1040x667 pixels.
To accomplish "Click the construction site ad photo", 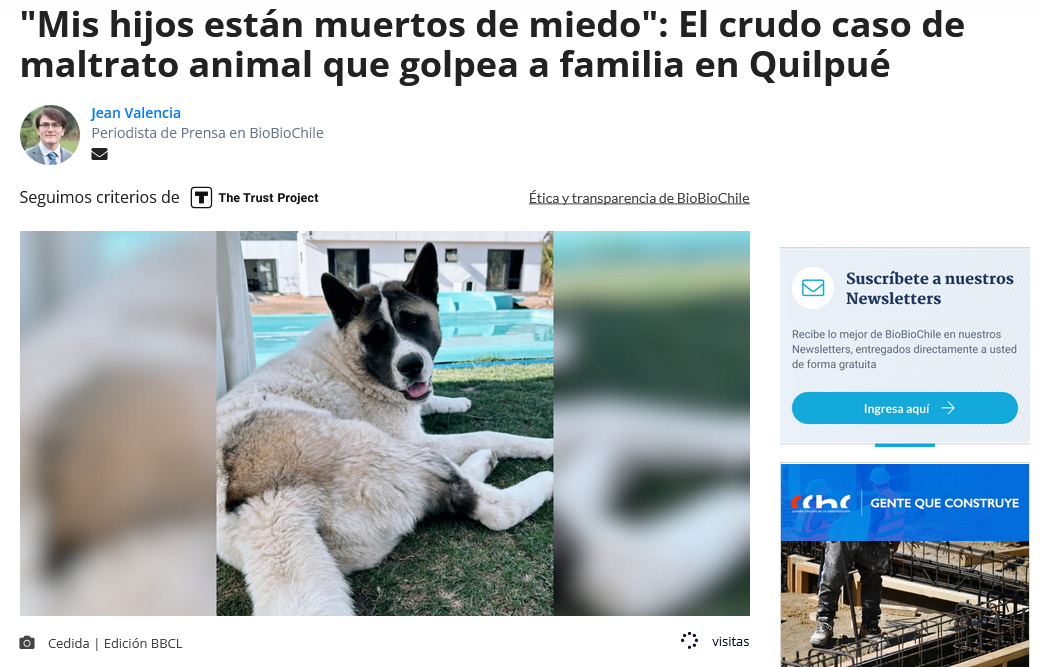I will [x=905, y=604].
